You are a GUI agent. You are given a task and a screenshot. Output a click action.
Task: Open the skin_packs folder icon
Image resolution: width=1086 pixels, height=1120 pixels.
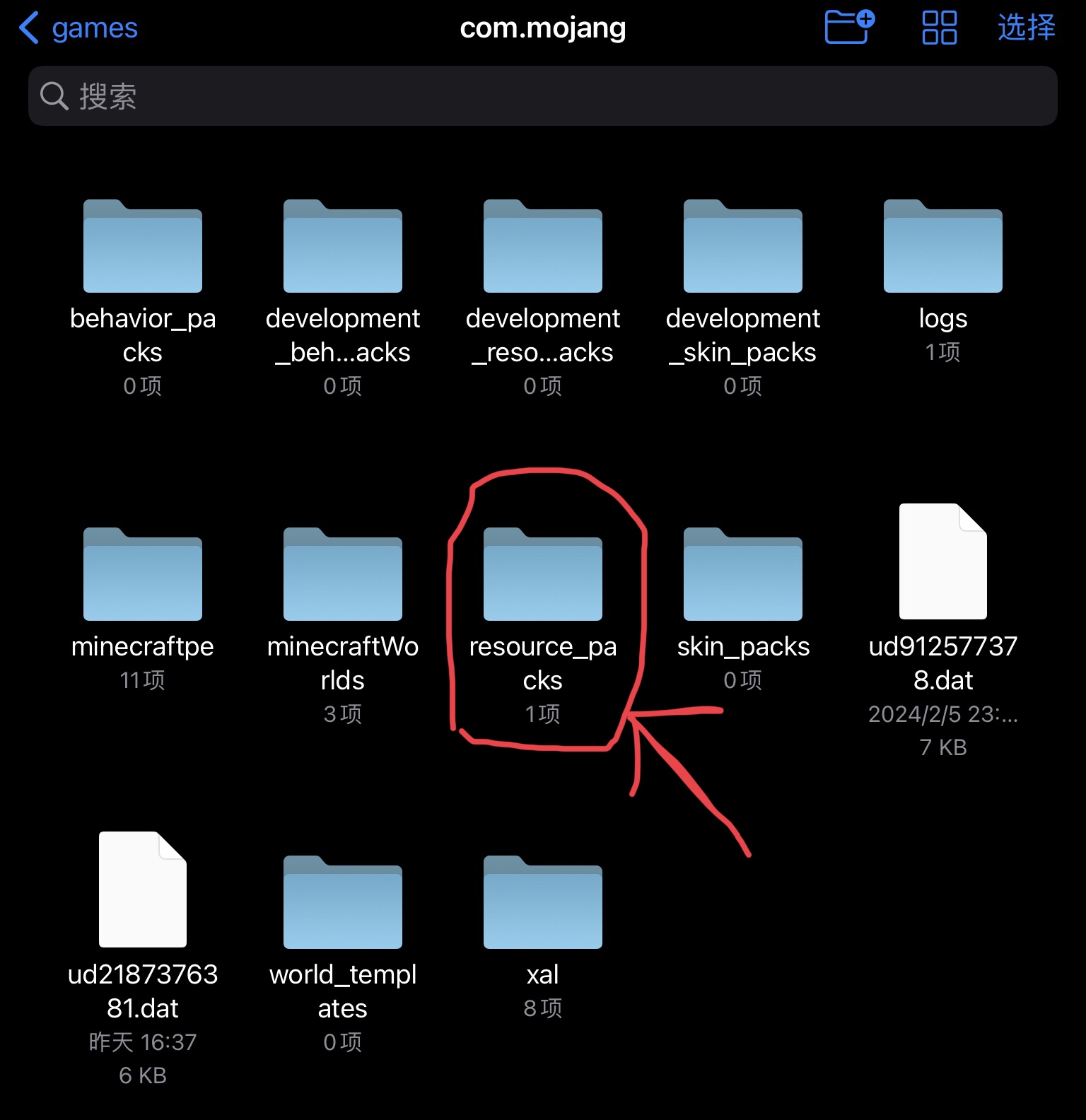743,574
